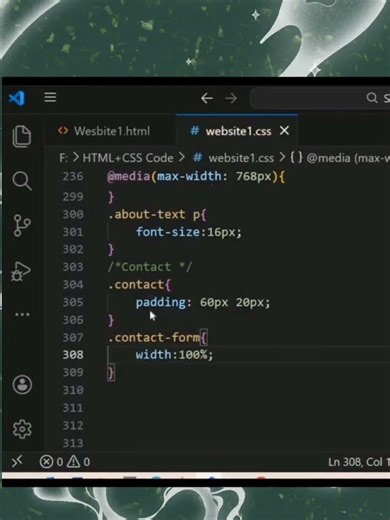Show additional views ellipsis

coord(22,314)
